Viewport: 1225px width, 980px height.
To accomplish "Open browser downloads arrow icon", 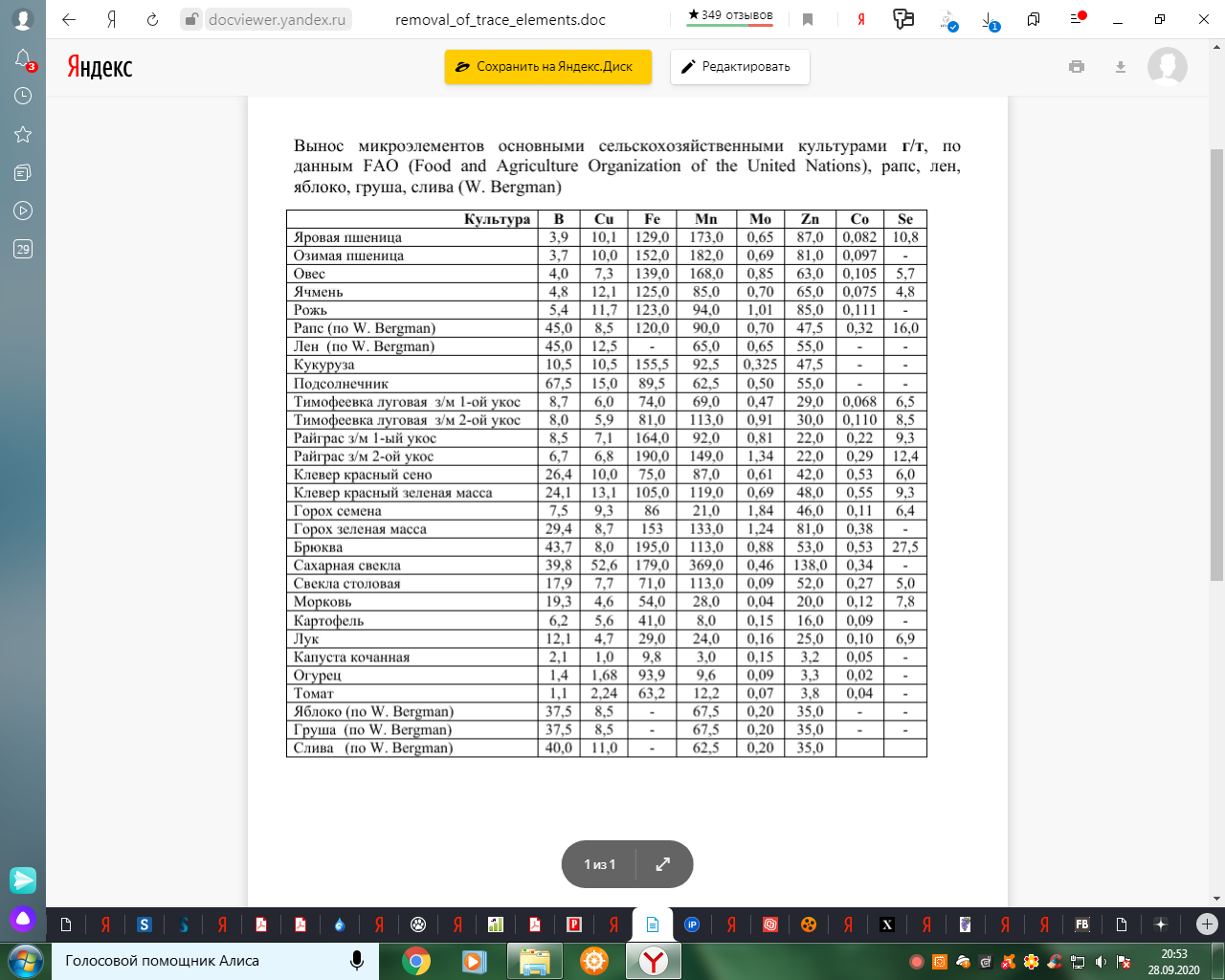I will 991,20.
